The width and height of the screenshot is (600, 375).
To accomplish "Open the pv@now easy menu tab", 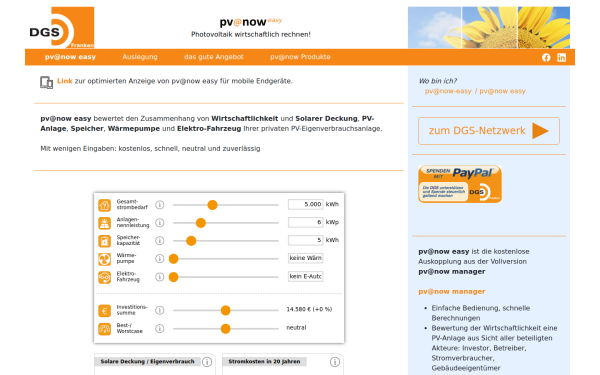I will [70, 57].
